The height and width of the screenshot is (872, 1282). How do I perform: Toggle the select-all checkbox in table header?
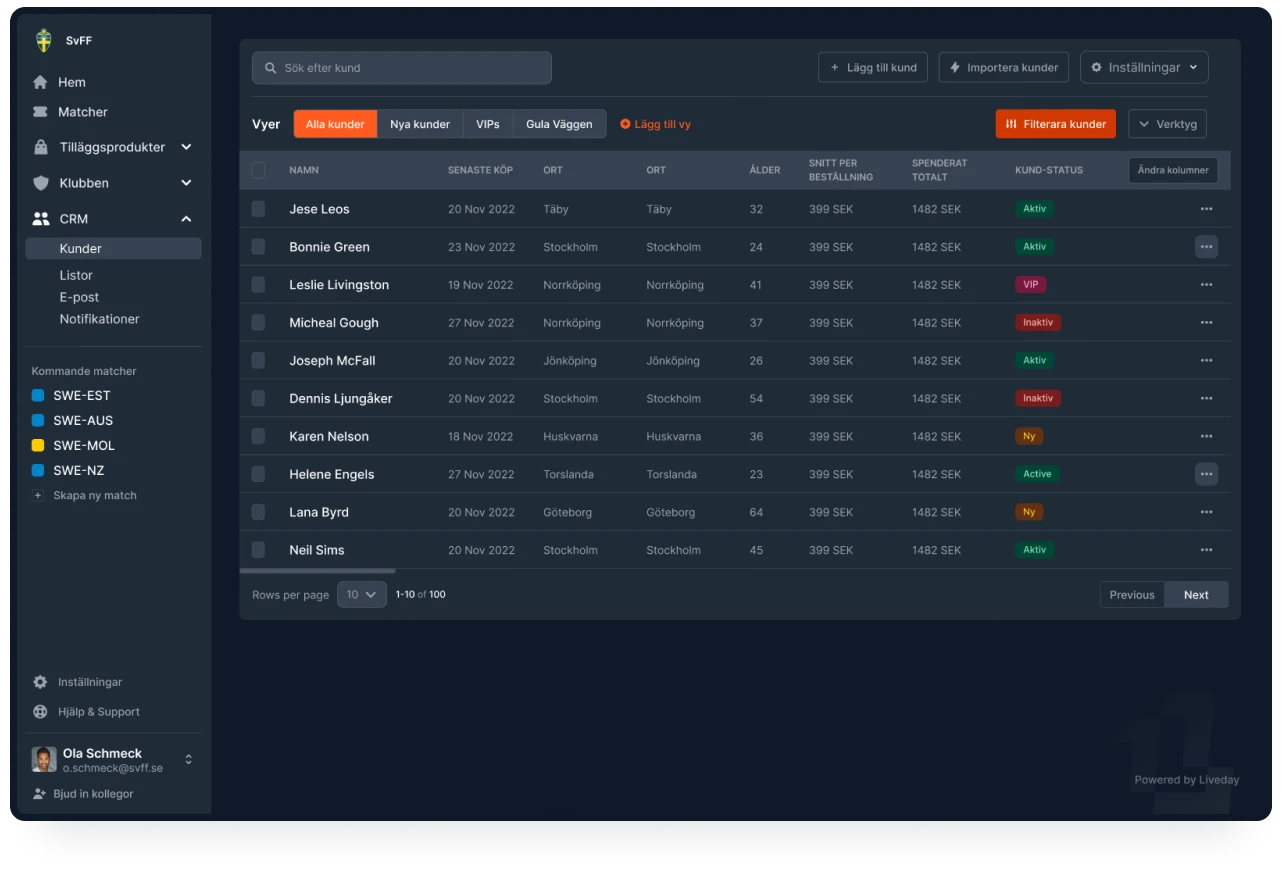(x=258, y=170)
